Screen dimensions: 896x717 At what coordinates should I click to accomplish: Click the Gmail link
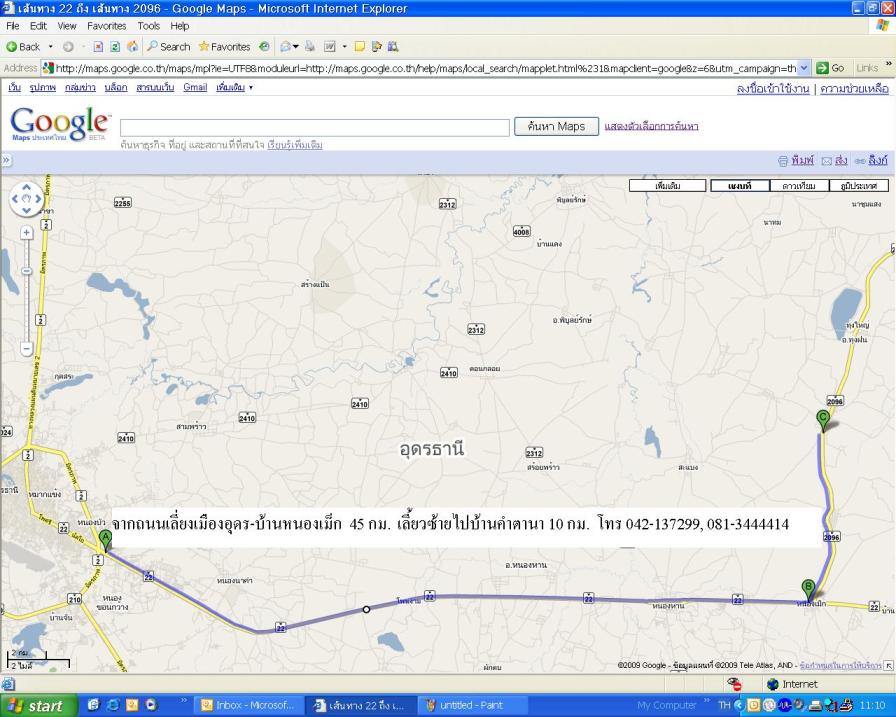click(195, 88)
